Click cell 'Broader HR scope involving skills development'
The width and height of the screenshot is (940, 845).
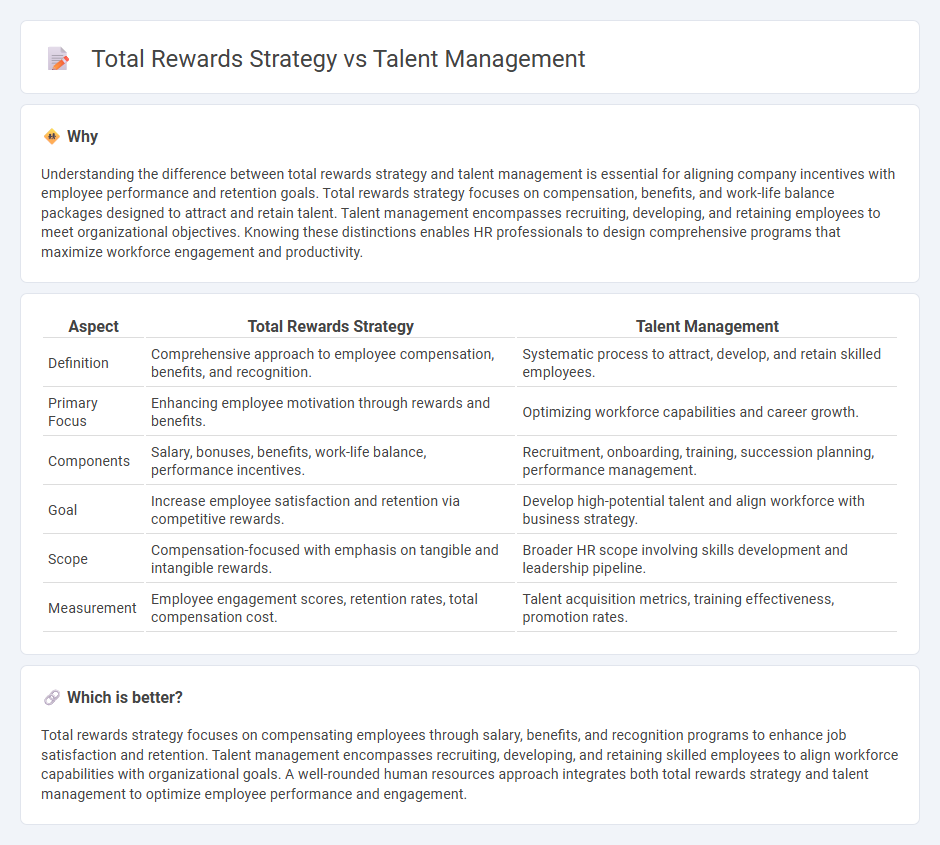tap(707, 559)
